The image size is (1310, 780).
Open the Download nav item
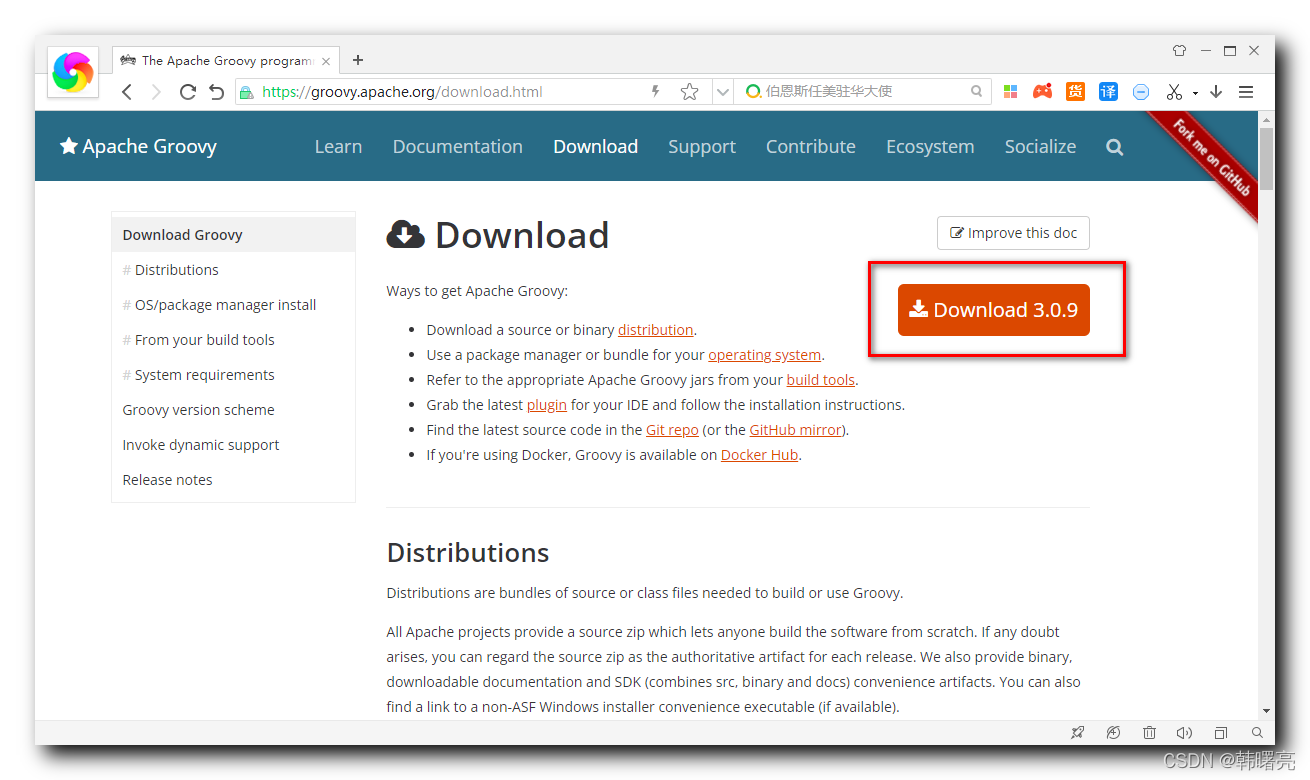596,146
